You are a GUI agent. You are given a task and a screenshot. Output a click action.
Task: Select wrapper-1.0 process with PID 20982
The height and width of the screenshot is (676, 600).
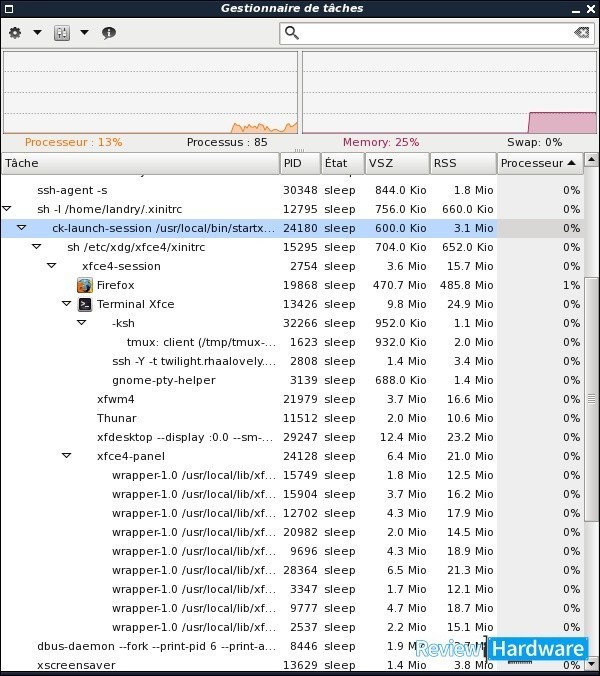(x=292, y=532)
